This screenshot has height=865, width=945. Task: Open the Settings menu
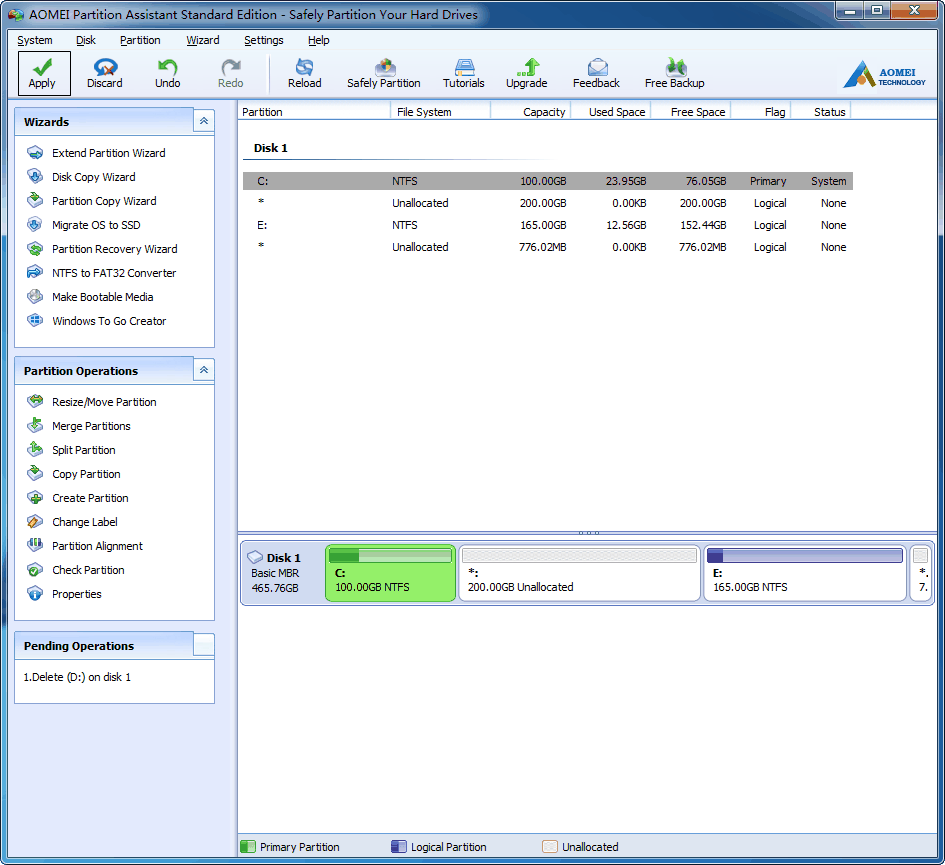click(263, 40)
